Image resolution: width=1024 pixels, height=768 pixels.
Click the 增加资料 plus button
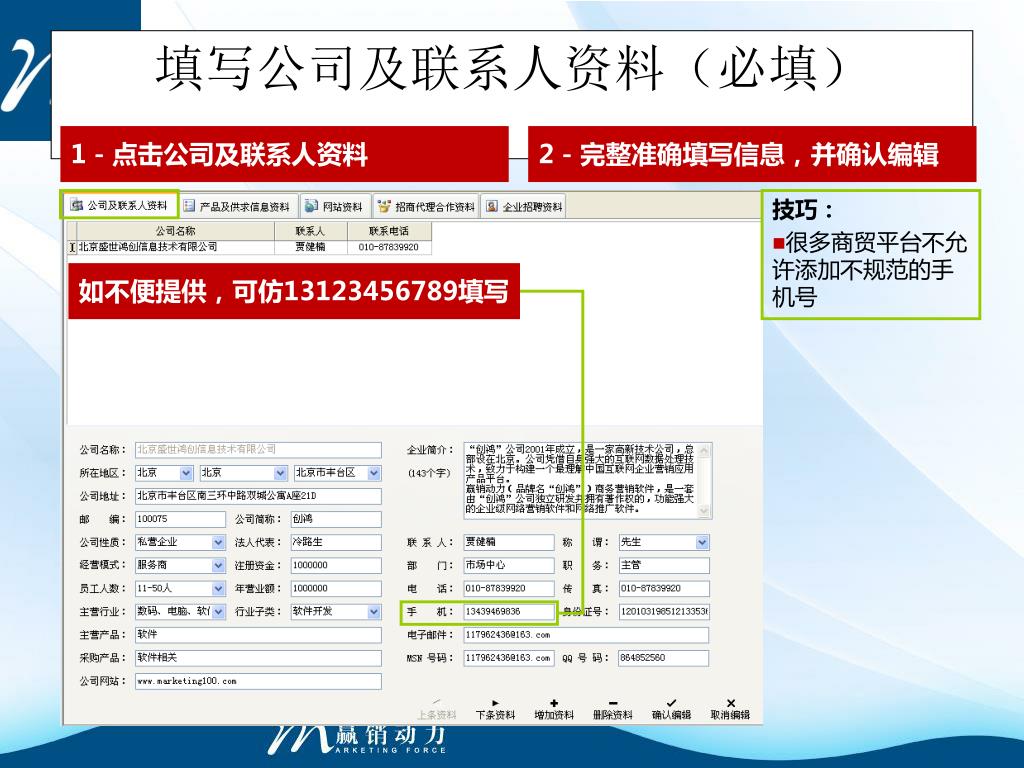point(554,710)
